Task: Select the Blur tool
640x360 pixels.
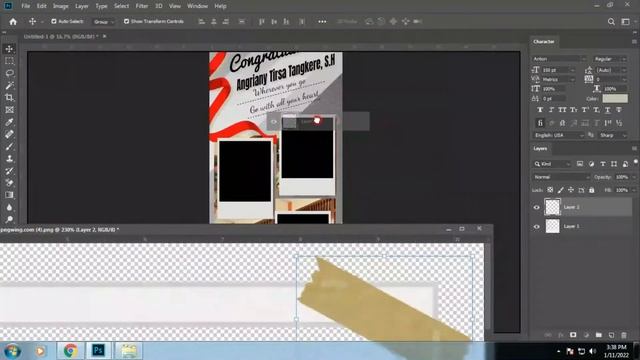Action: coord(9,207)
